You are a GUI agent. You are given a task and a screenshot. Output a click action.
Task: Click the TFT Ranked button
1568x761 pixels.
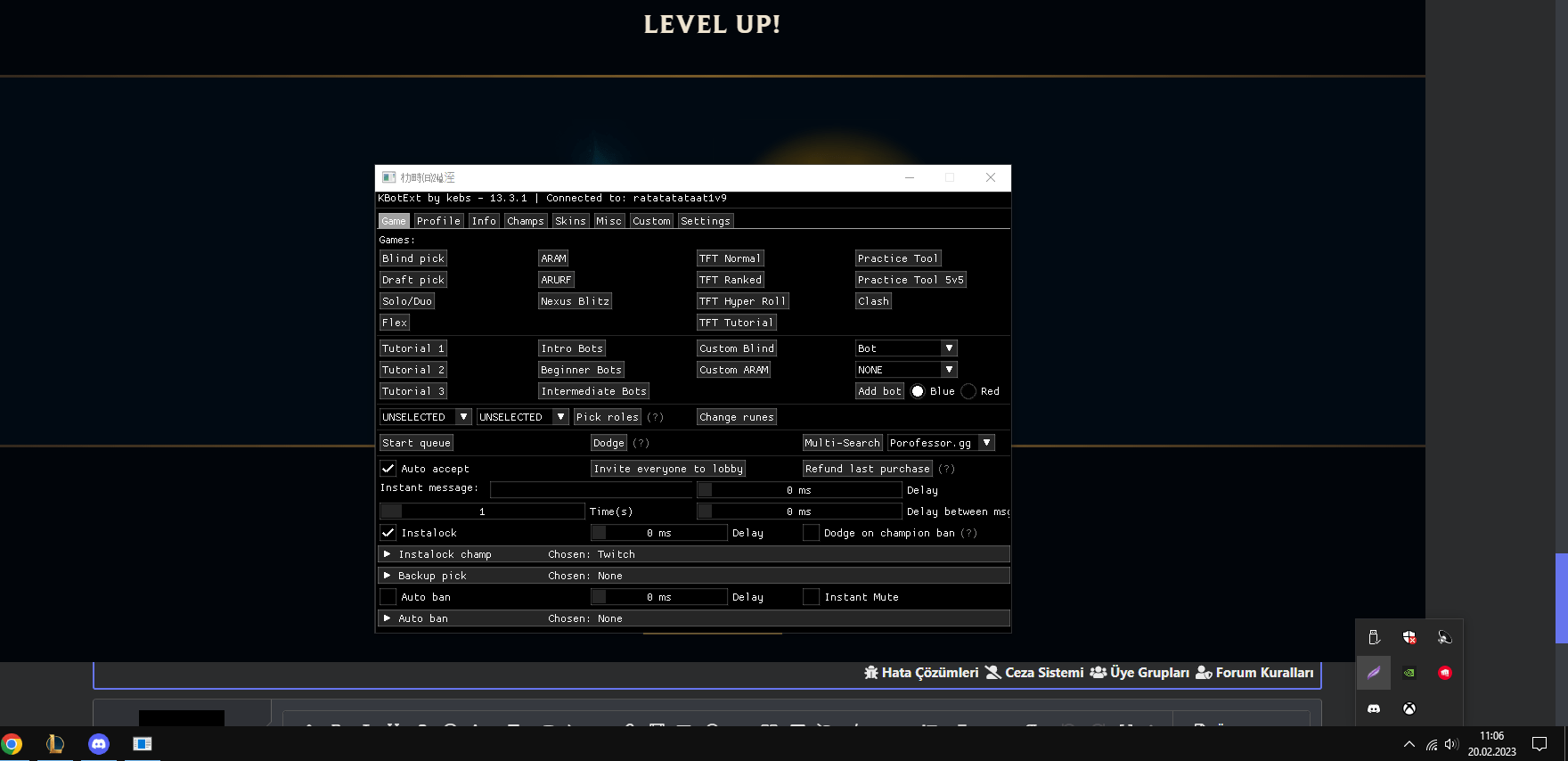point(731,280)
